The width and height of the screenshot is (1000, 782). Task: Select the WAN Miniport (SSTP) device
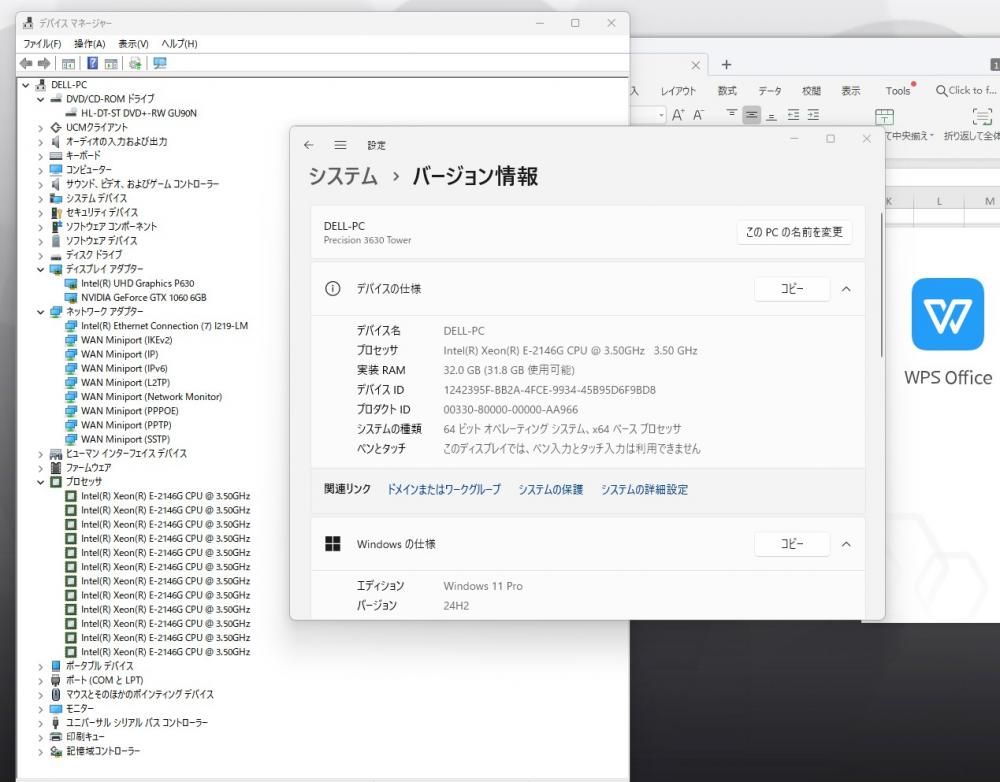click(125, 439)
